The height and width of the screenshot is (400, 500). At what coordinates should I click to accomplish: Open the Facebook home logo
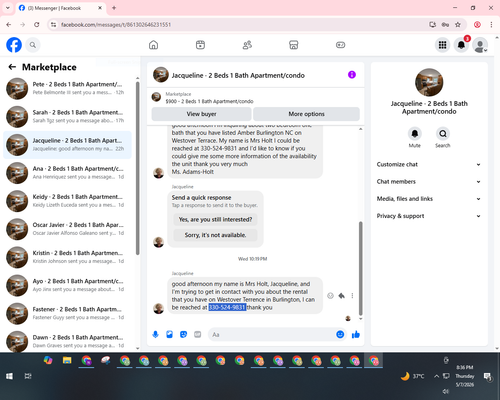pyautogui.click(x=14, y=45)
